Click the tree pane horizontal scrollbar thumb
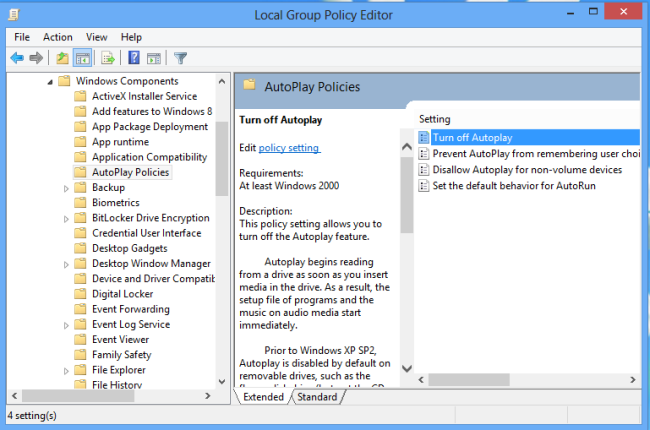The width and height of the screenshot is (650, 430). pyautogui.click(x=78, y=396)
